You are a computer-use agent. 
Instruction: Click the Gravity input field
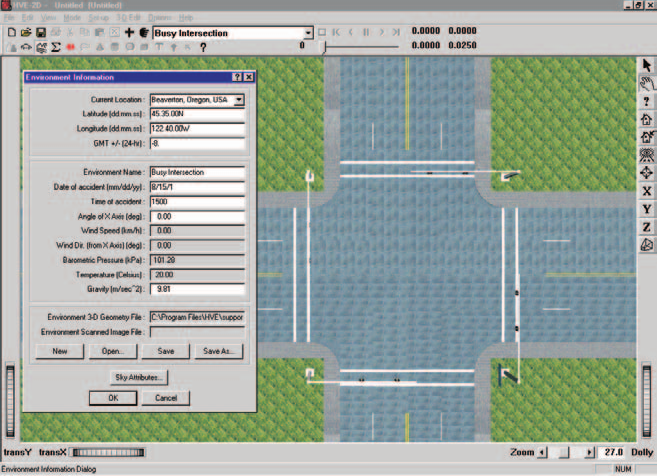point(197,289)
